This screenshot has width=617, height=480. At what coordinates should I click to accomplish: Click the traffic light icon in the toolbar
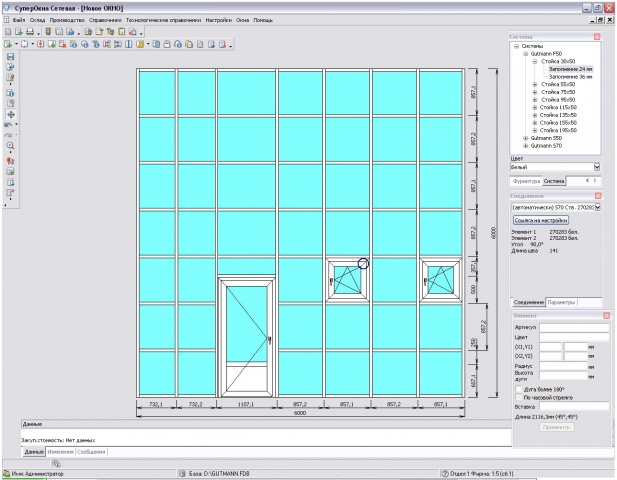pos(48,32)
